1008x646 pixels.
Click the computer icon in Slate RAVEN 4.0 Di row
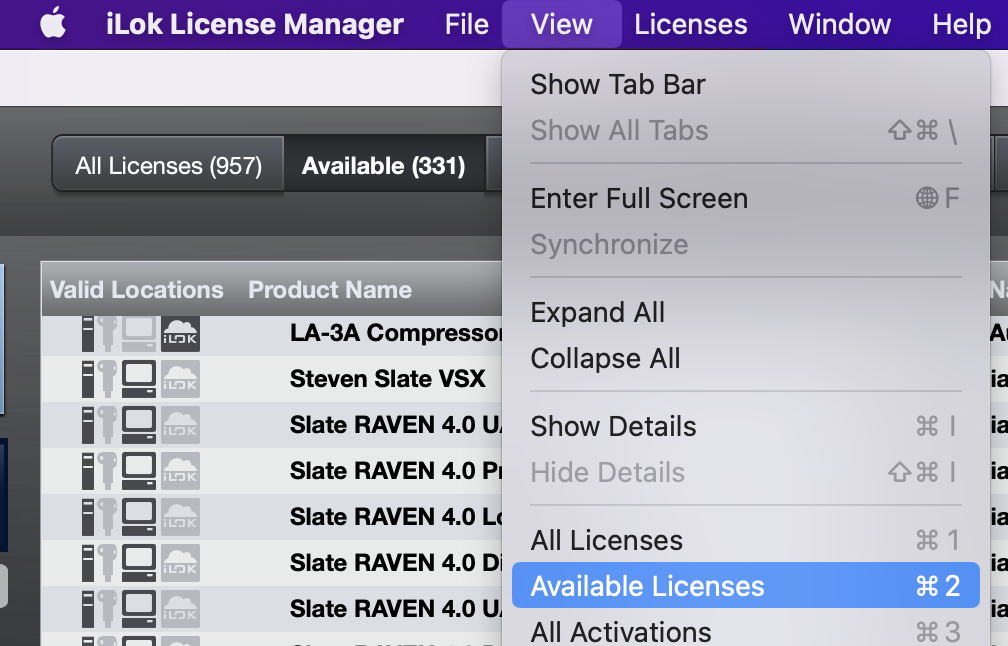139,563
